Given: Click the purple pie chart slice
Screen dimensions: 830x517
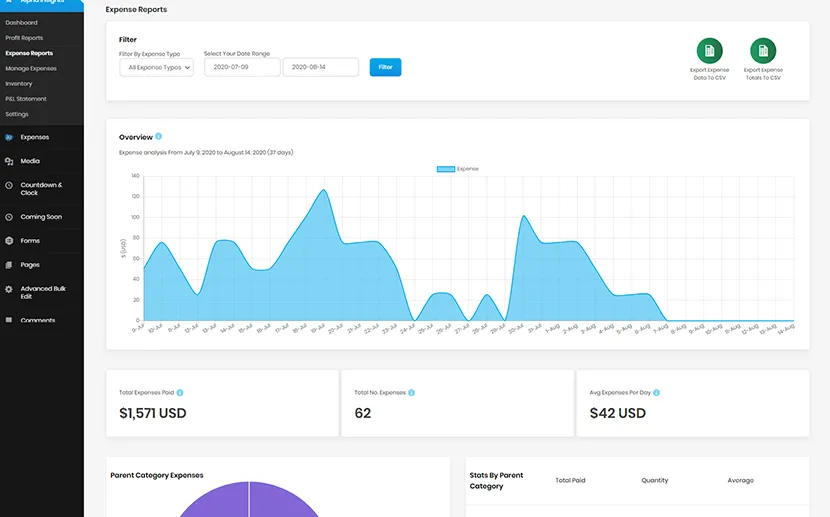Looking at the screenshot, I should tap(249, 500).
